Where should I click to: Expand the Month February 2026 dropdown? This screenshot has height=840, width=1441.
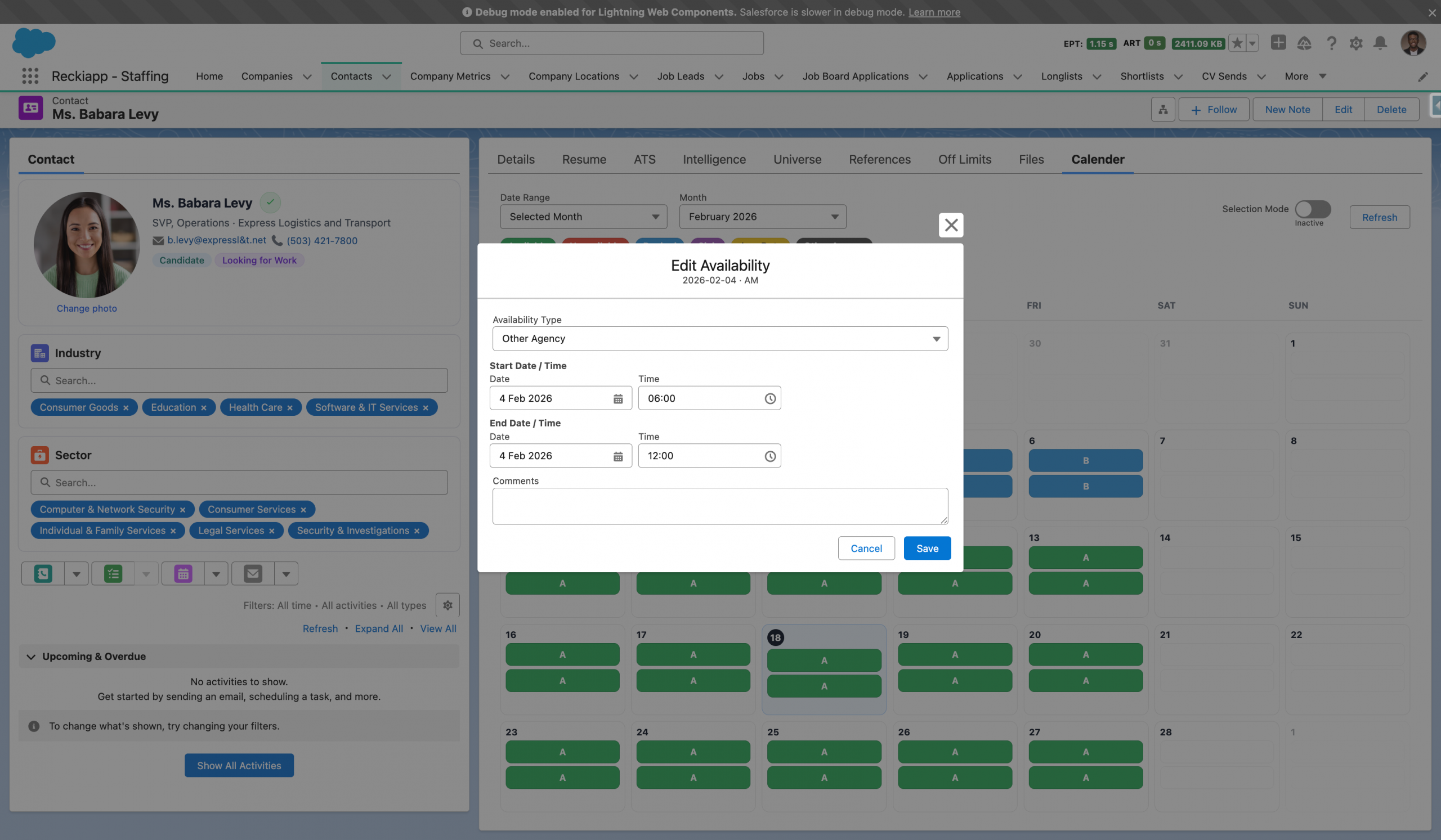[762, 217]
